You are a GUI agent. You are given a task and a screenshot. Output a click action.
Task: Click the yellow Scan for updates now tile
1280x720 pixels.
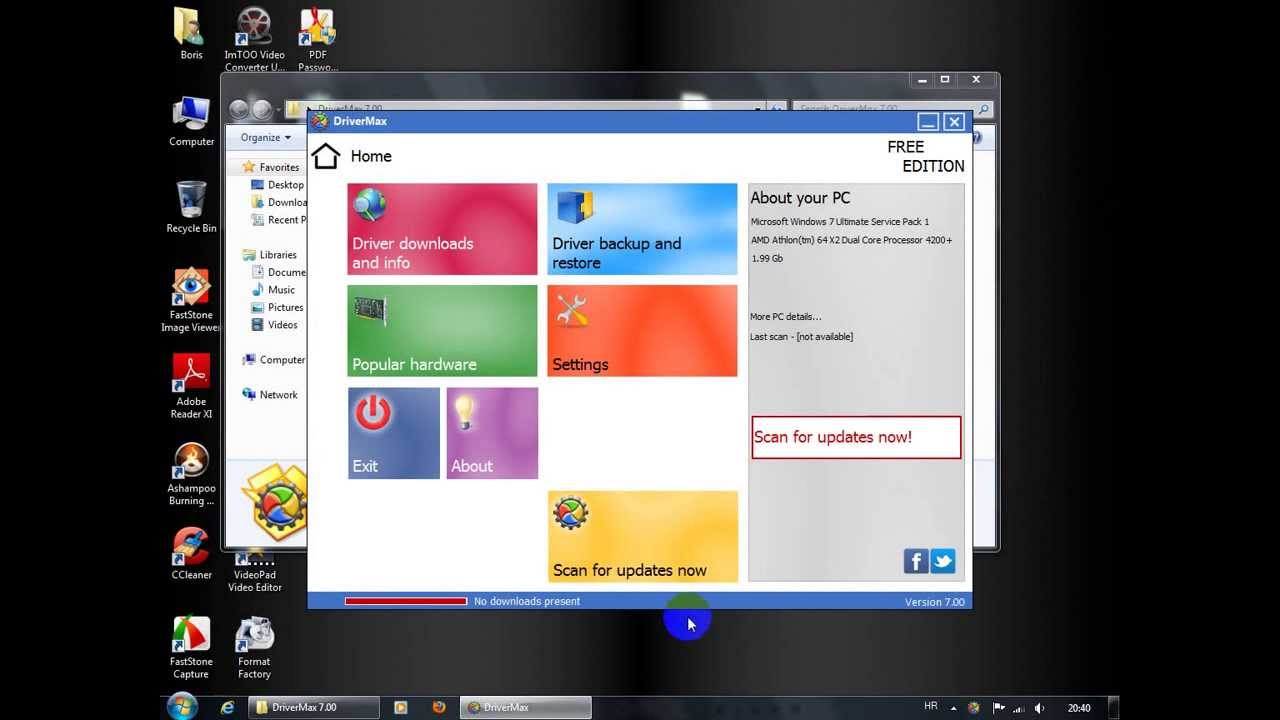(642, 536)
